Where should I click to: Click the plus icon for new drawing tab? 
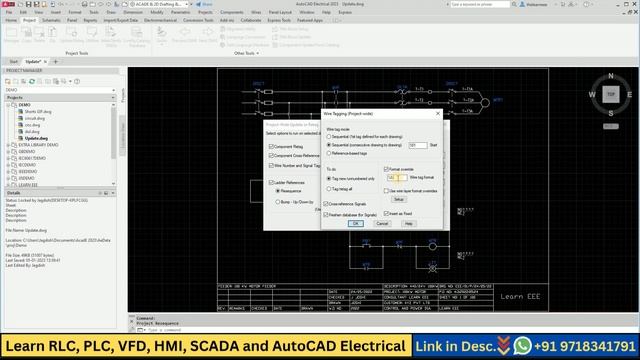click(x=56, y=62)
